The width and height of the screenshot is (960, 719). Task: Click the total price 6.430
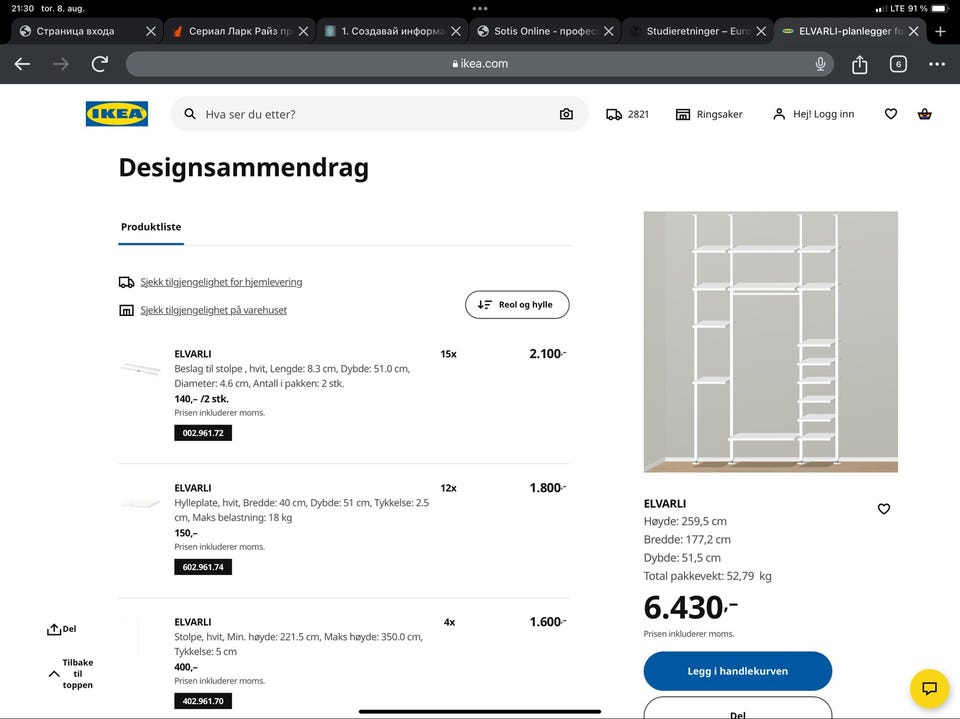point(691,608)
